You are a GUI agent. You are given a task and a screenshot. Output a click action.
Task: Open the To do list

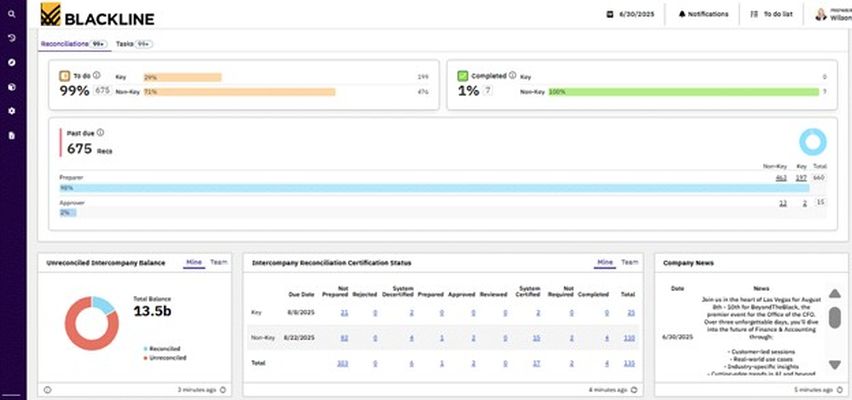coord(772,14)
